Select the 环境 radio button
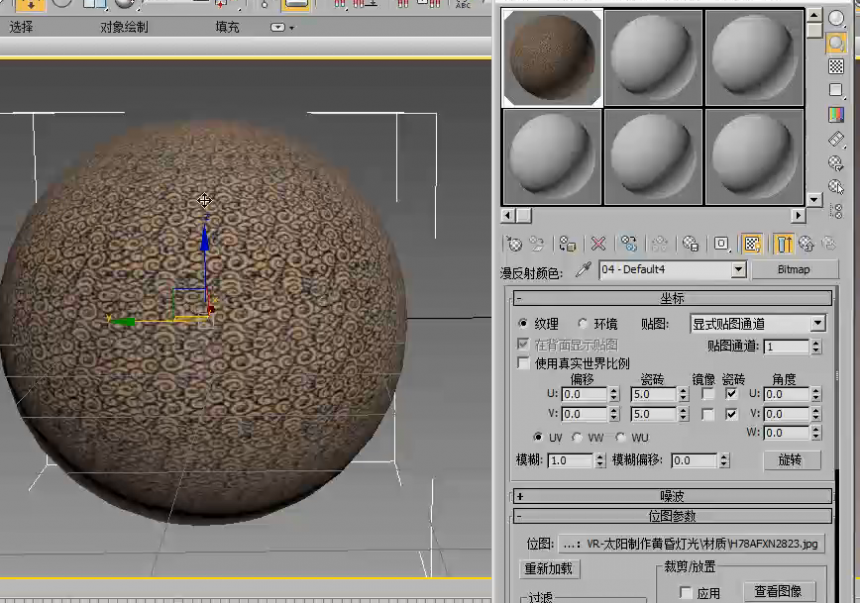The image size is (860, 603). 582,324
